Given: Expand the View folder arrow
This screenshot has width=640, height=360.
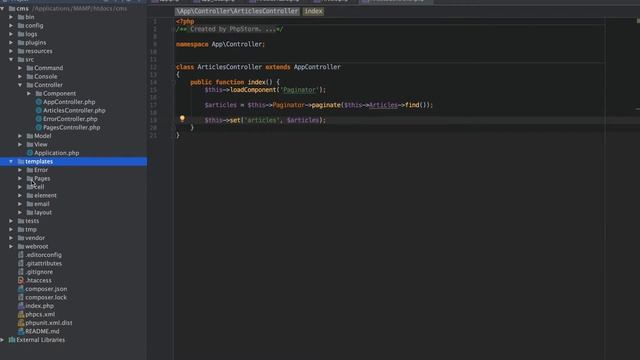Looking at the screenshot, I should (20, 144).
